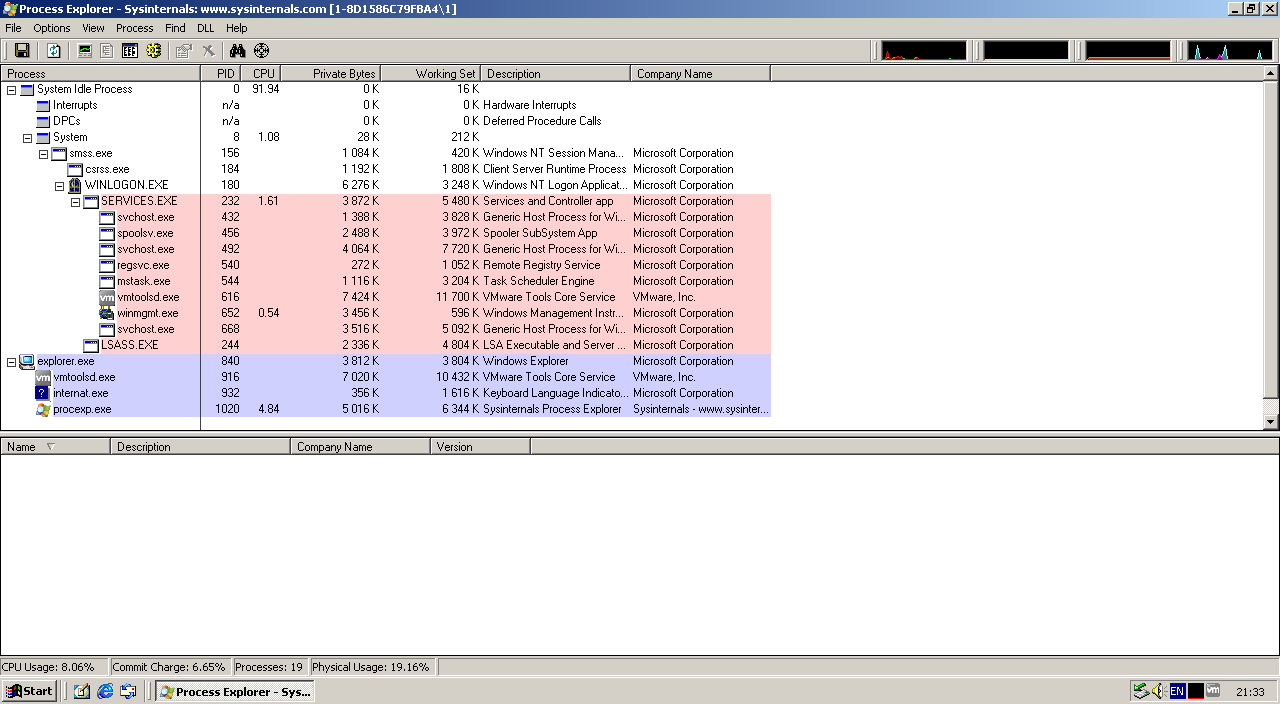The image size is (1280, 704).
Task: Click the winmgmt.exe process icon
Action: 107,313
